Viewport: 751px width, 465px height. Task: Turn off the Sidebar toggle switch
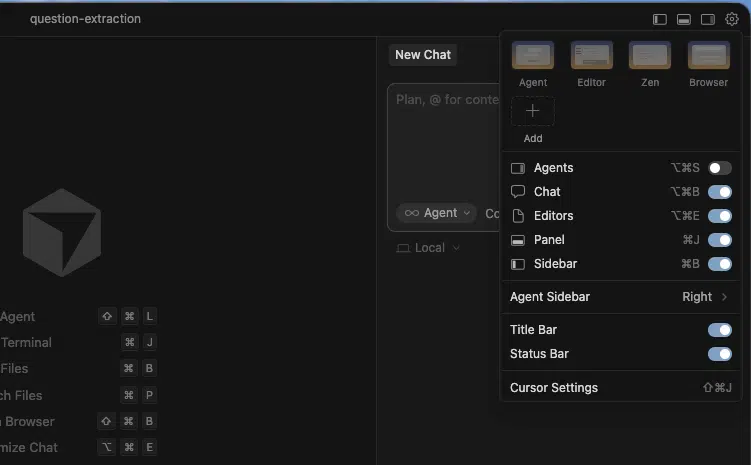click(x=720, y=264)
